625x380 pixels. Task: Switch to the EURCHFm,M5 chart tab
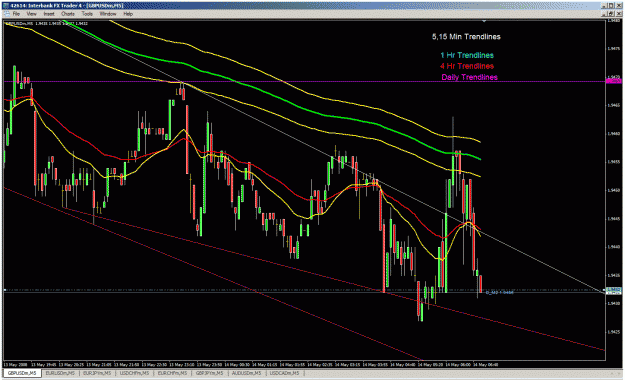click(172, 373)
